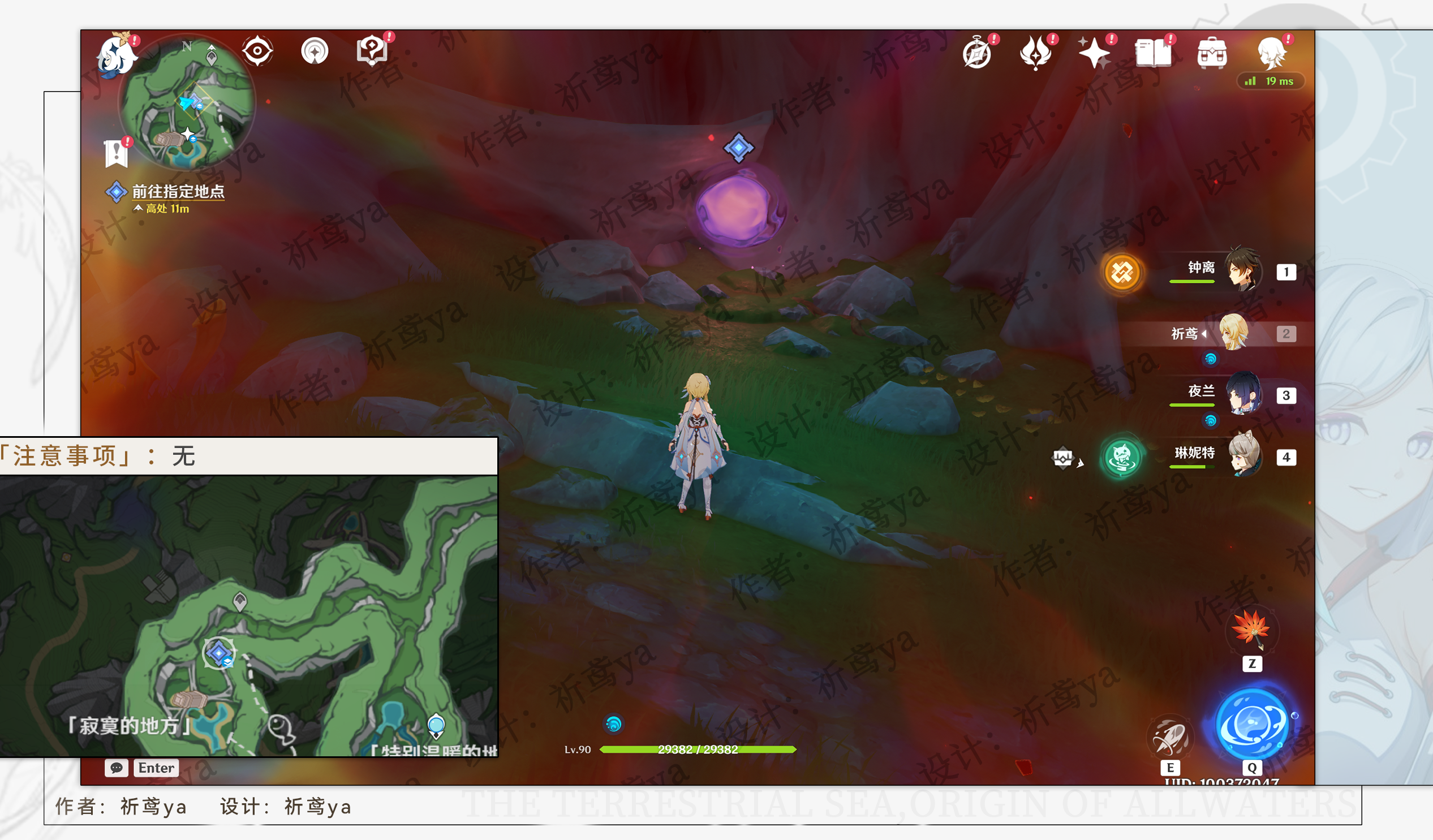Open the quest bookmark icon with exclamation

[117, 152]
